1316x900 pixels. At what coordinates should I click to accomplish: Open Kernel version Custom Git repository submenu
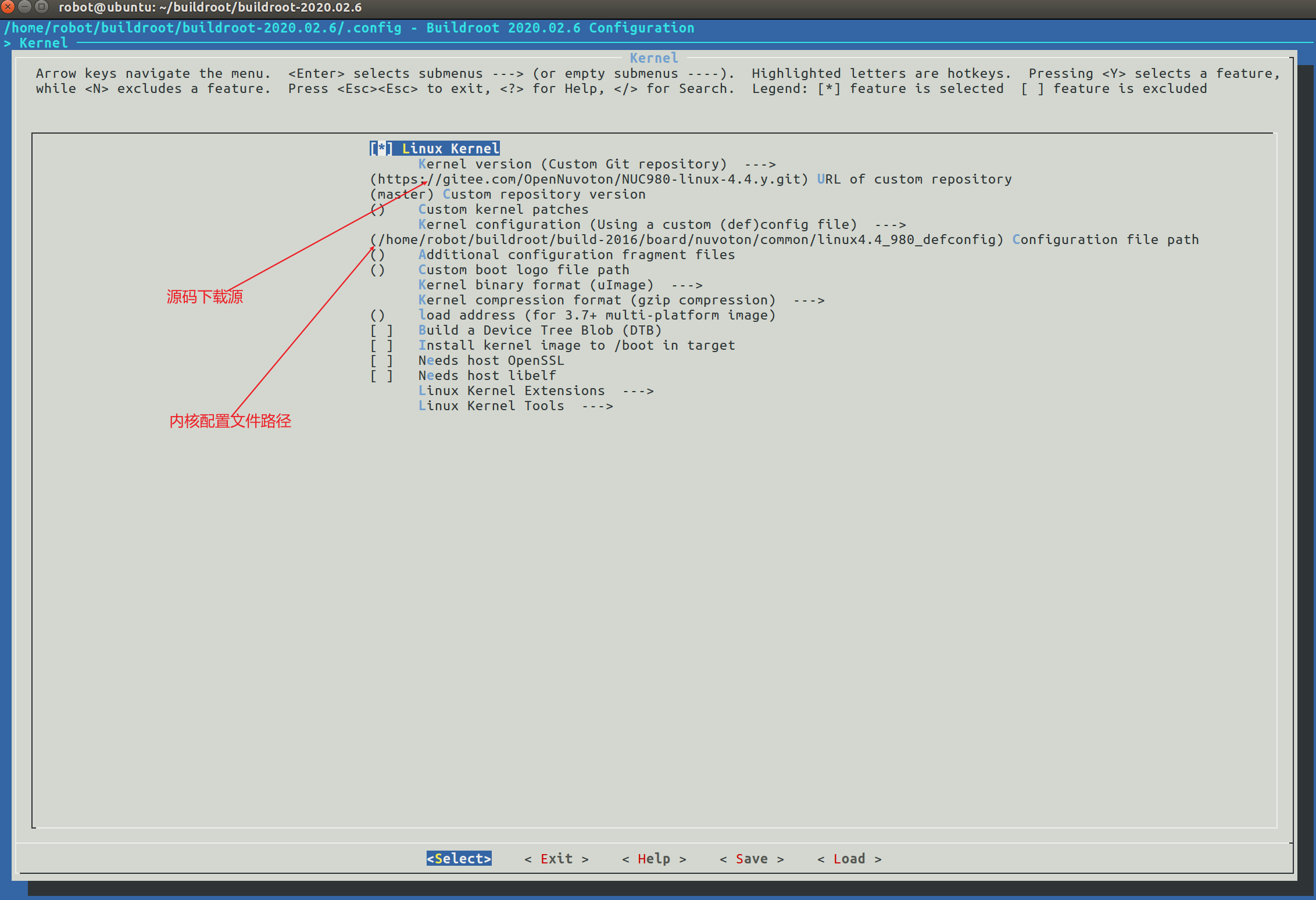[x=597, y=164]
